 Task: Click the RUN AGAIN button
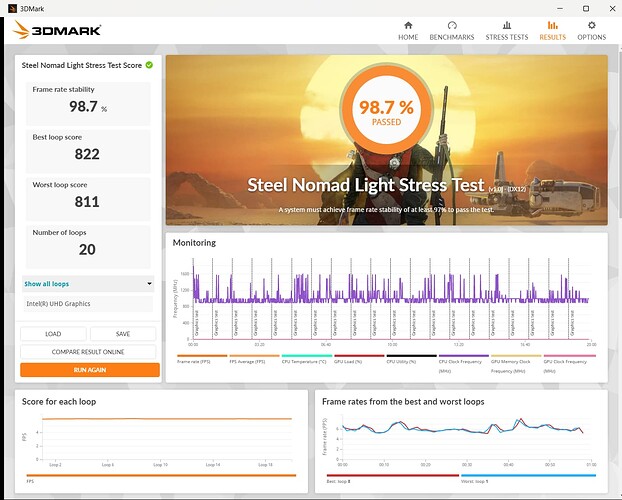click(90, 370)
